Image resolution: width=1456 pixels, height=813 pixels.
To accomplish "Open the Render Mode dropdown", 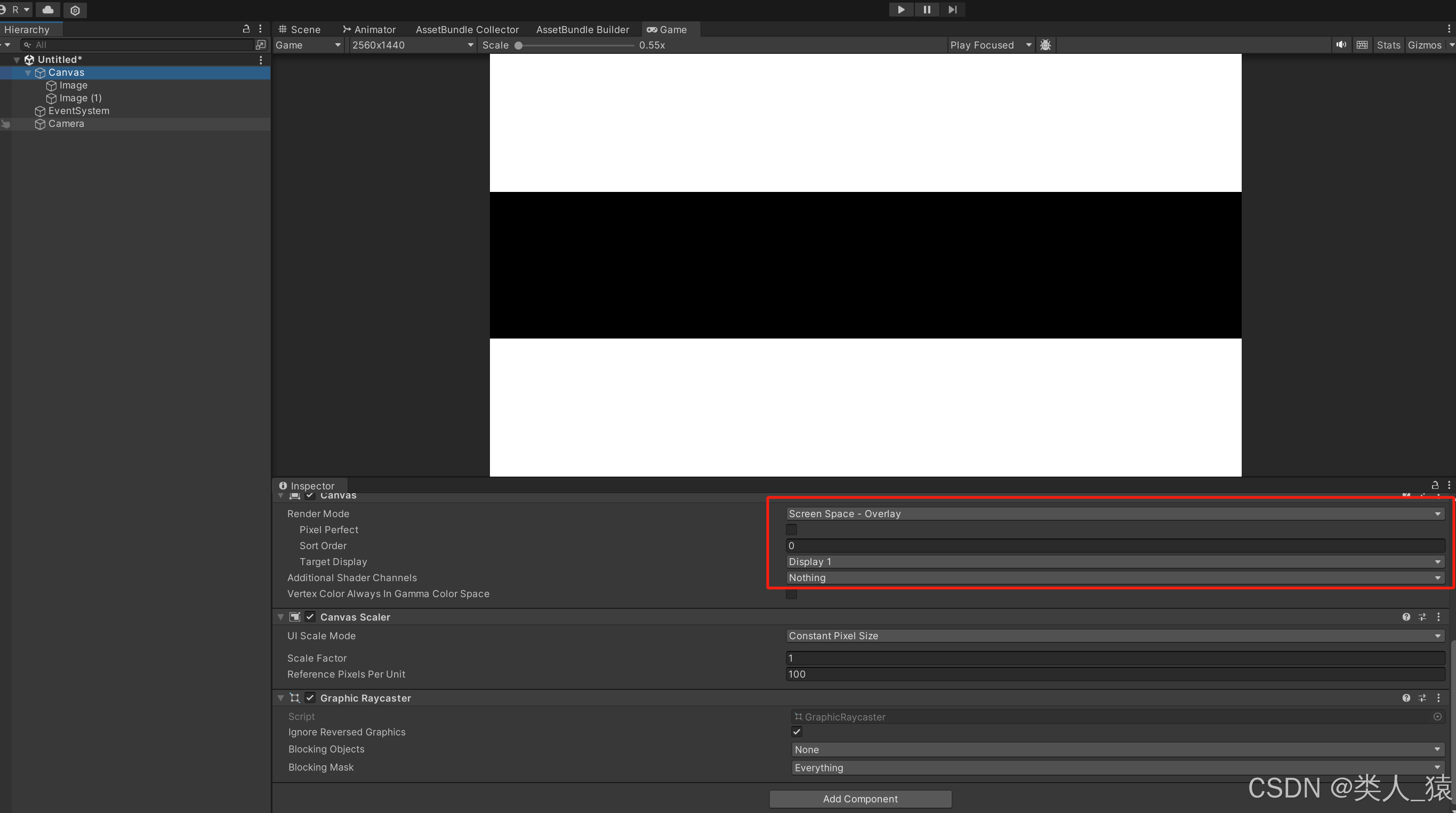I will (x=1115, y=513).
